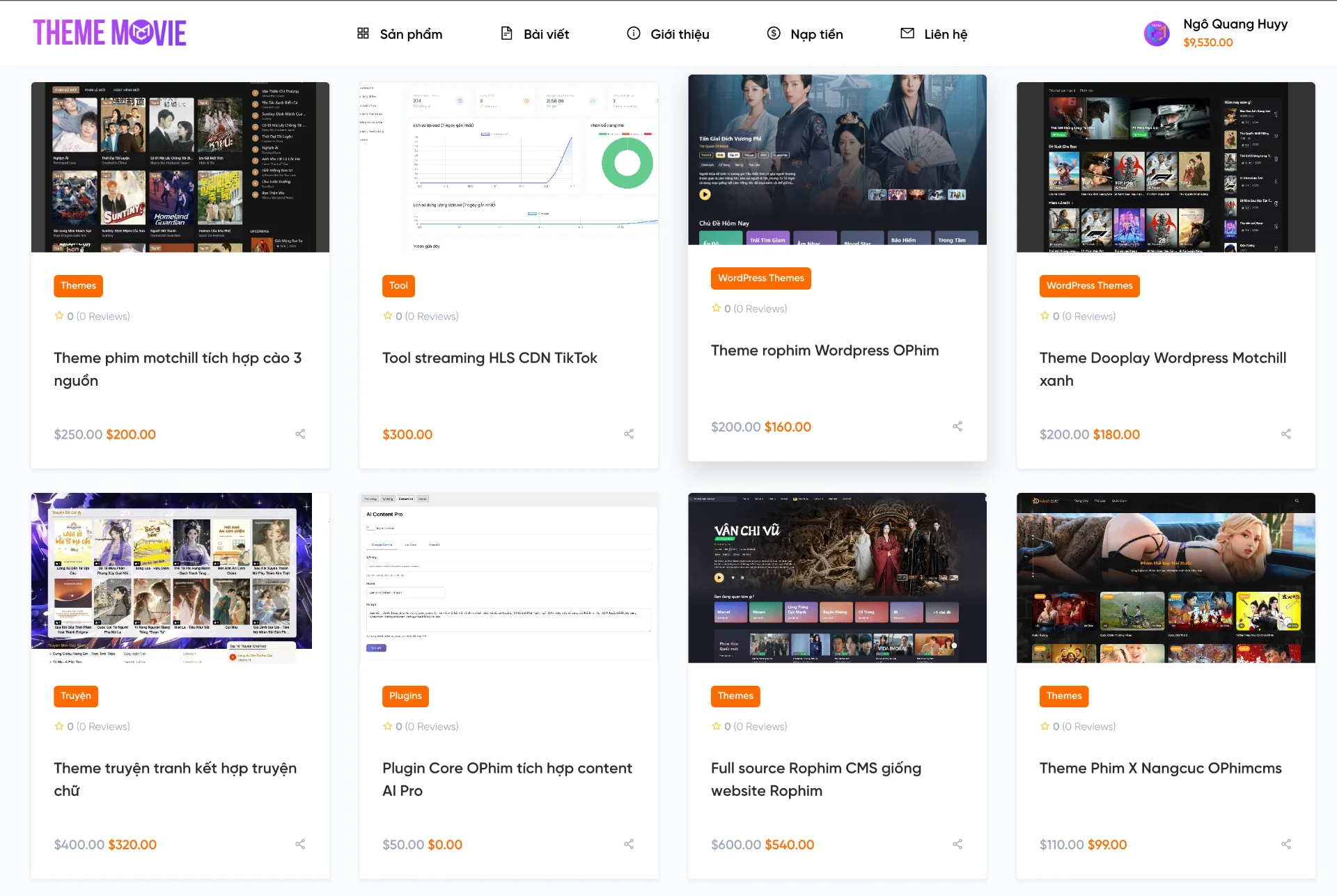Viewport: 1337px width, 896px height.
Task: Click the Truyện category badge
Action: [76, 695]
